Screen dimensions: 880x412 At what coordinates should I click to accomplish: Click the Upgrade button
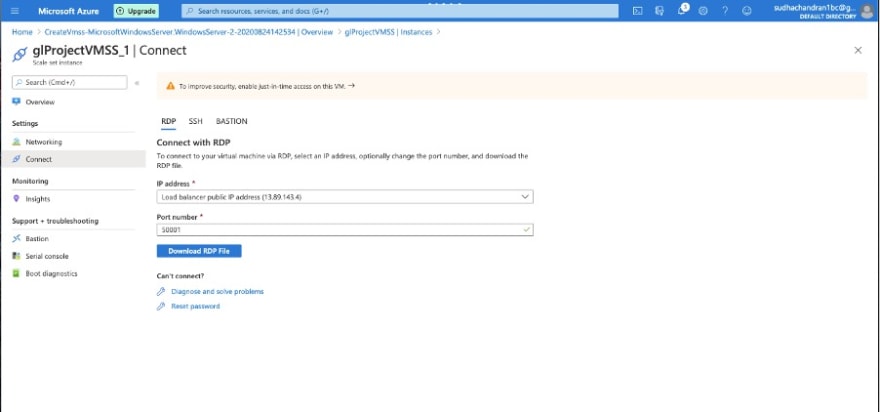136,11
